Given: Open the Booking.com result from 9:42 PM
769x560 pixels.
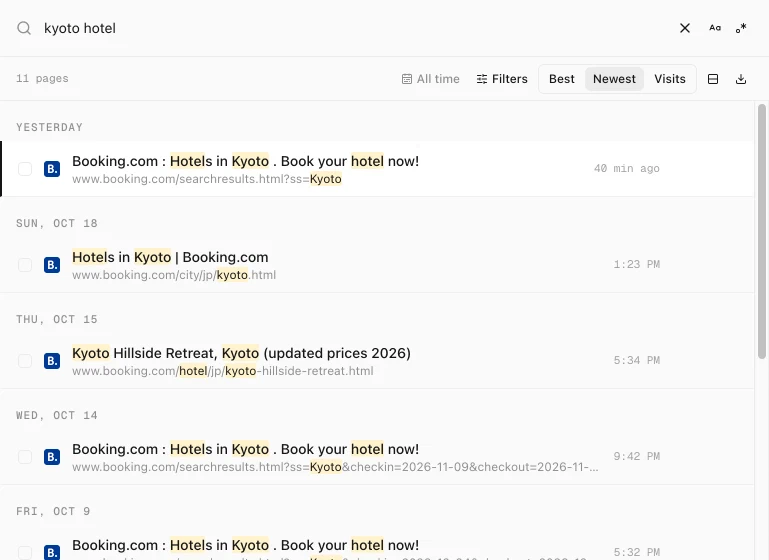Looking at the screenshot, I should [x=245, y=449].
